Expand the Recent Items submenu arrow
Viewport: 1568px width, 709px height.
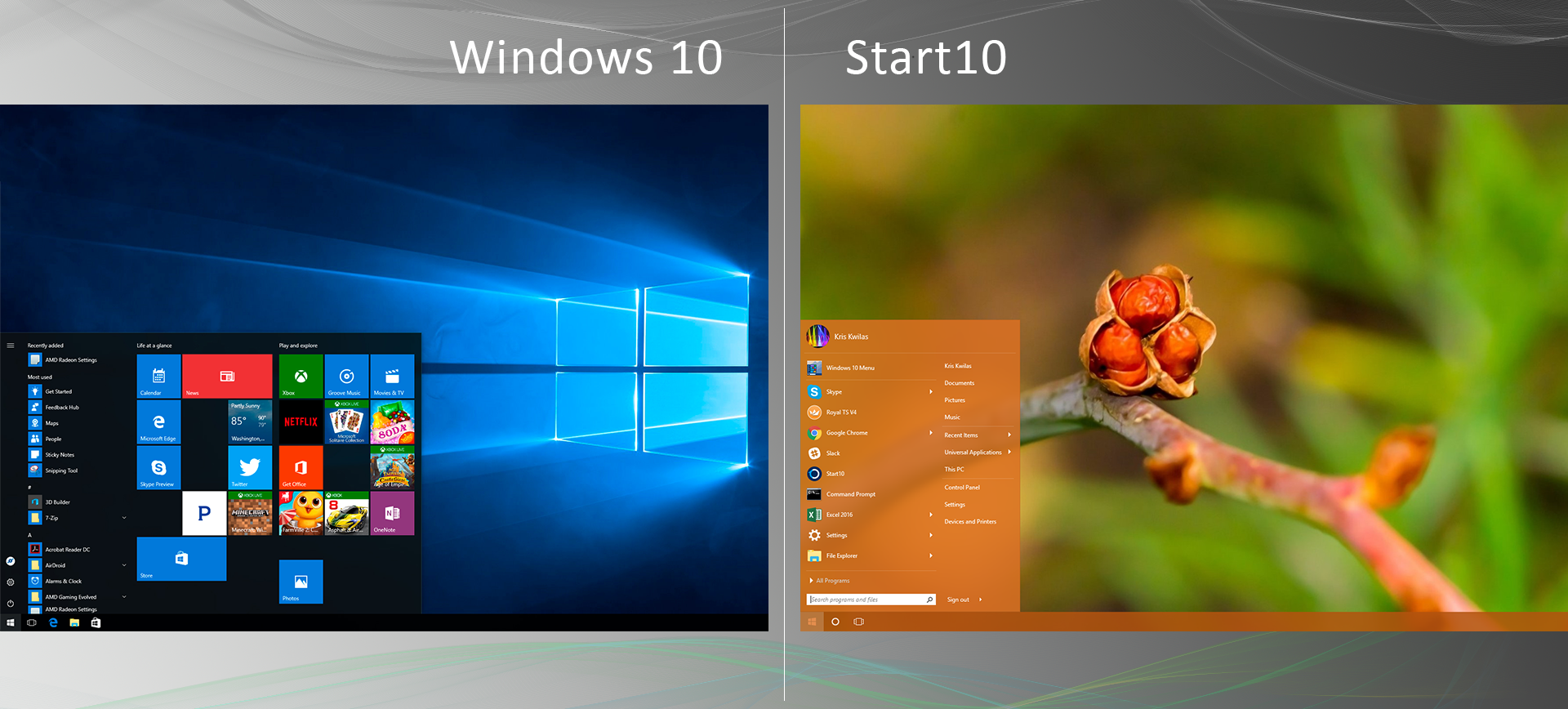click(x=1009, y=435)
